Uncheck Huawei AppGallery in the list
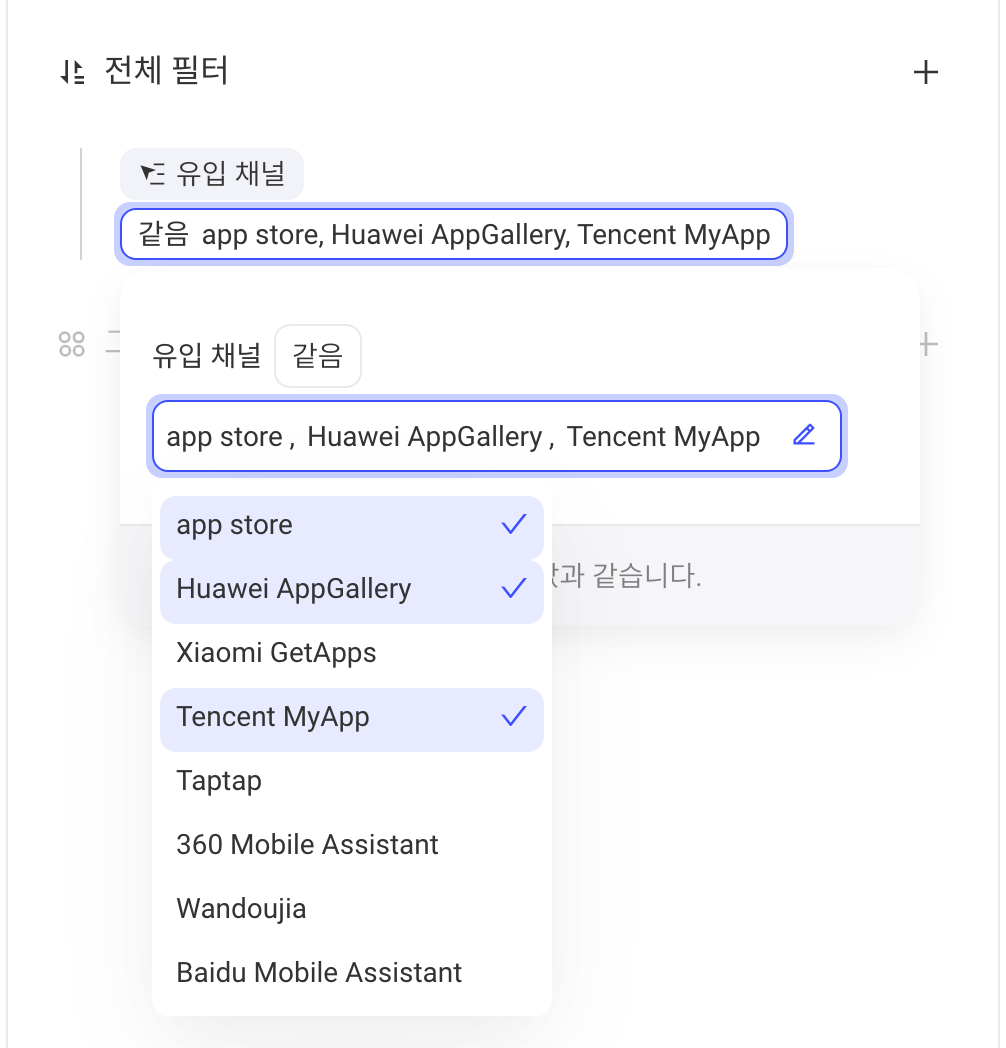 click(x=352, y=590)
